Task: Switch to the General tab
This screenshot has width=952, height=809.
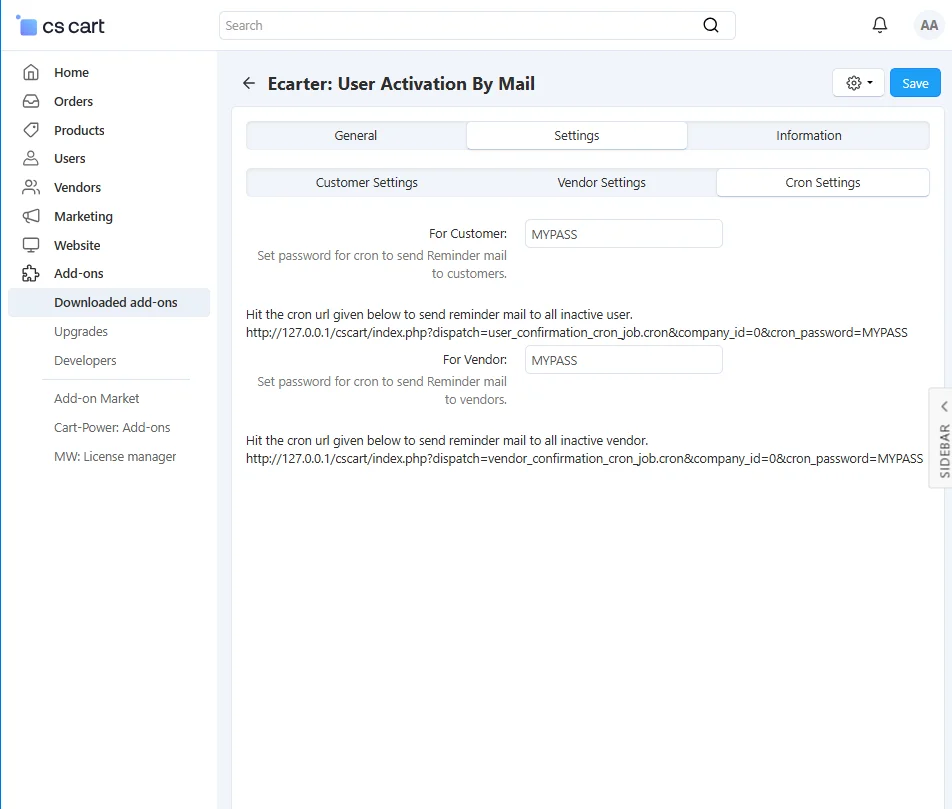Action: pos(356,136)
